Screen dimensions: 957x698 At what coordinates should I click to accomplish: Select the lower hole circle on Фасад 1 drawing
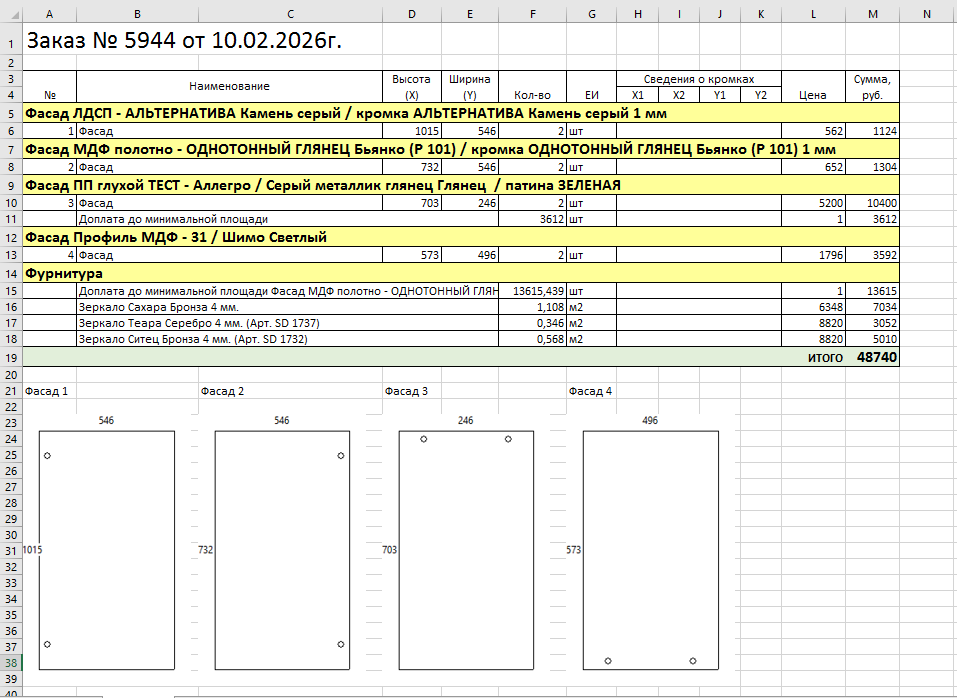click(x=47, y=644)
